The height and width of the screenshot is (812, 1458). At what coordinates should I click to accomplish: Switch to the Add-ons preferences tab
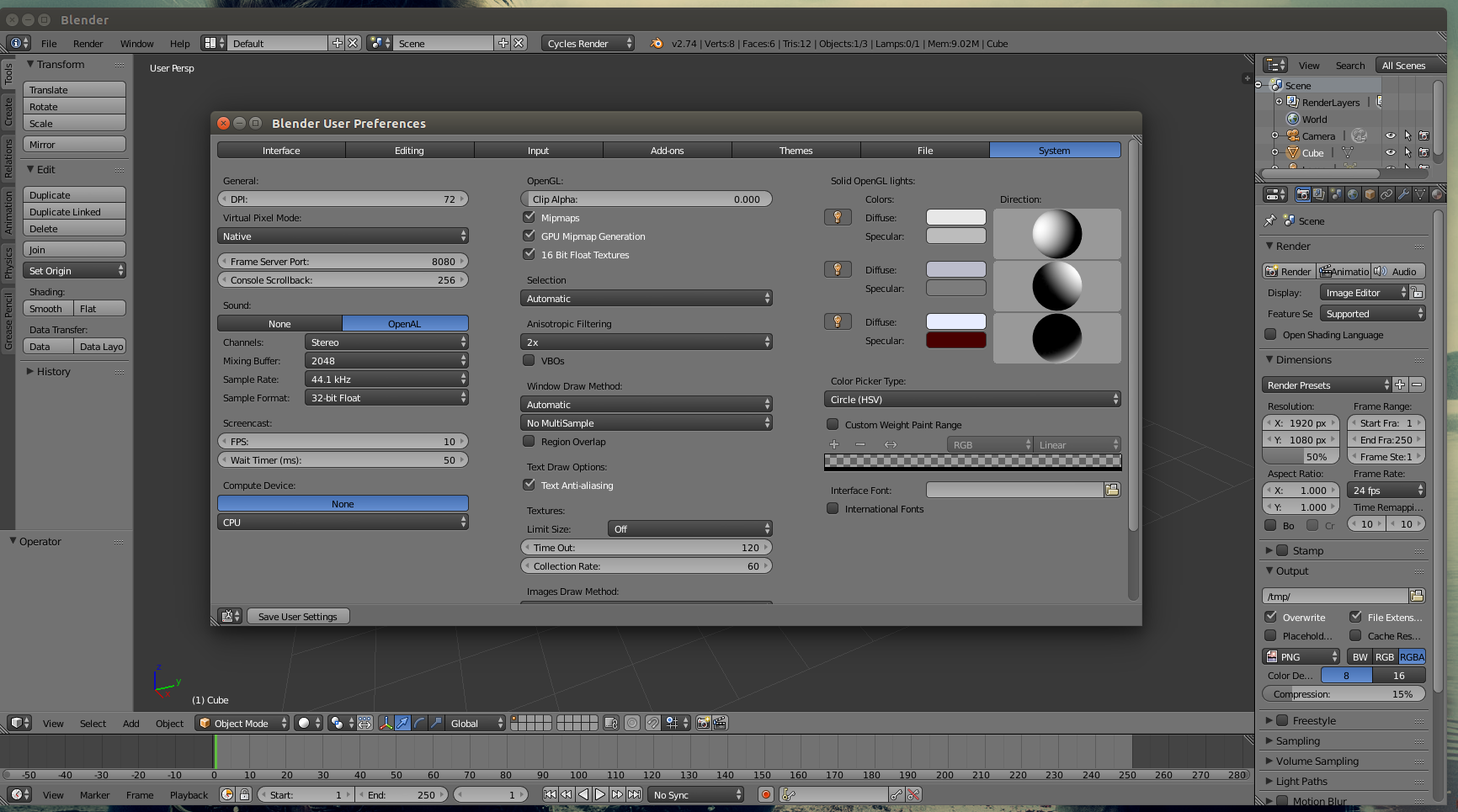click(668, 151)
